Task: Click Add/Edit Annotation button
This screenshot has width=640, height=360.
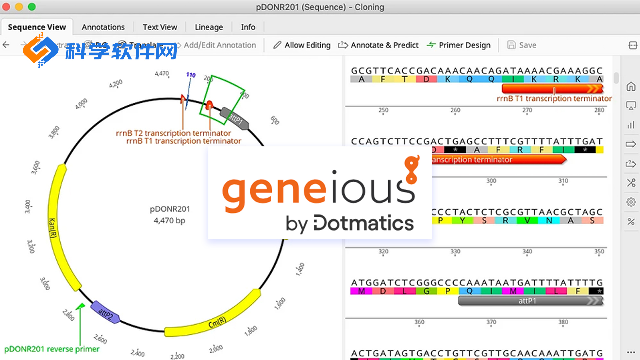Action: click(220, 45)
